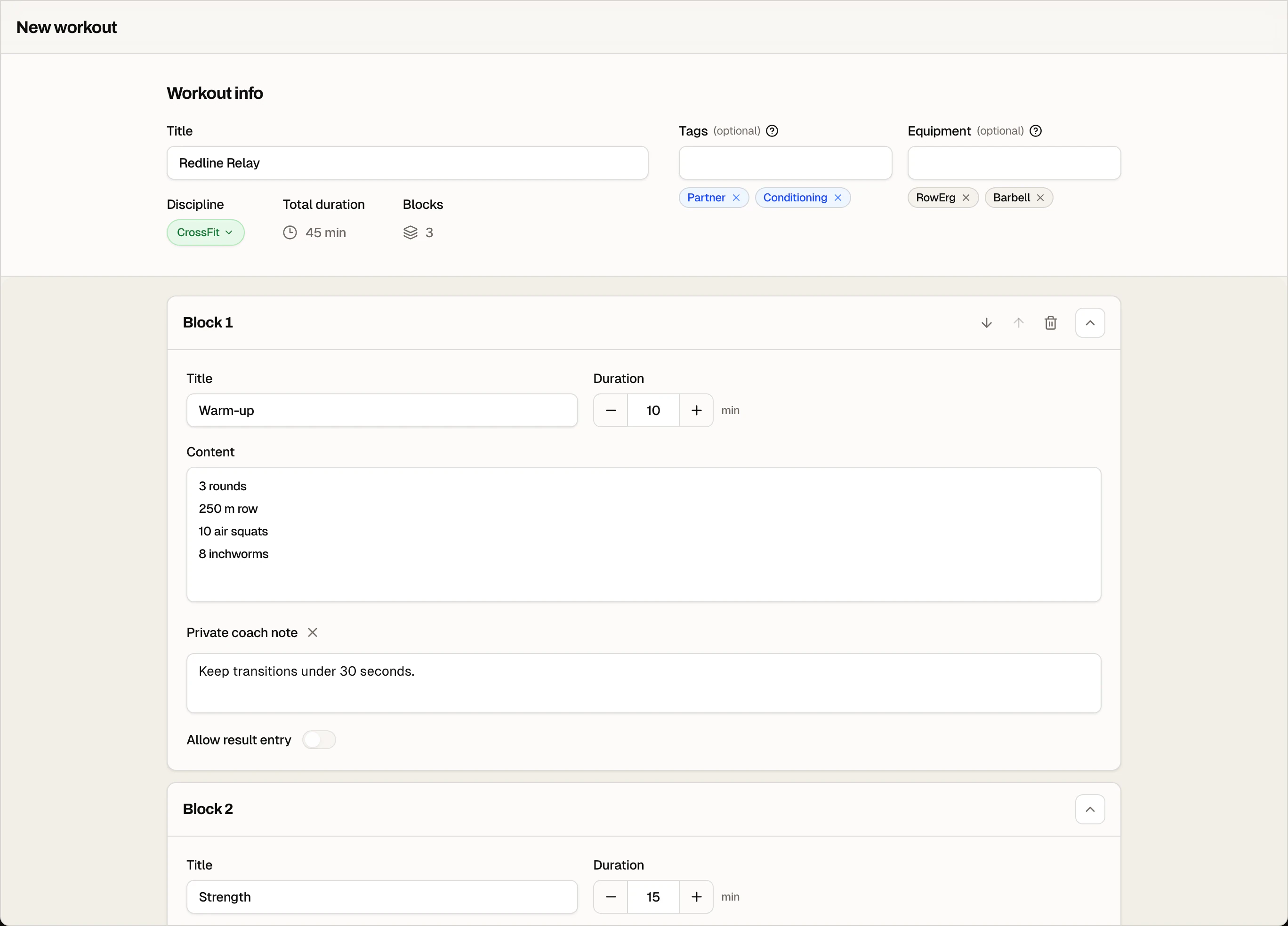This screenshot has height=926, width=1288.
Task: Remove the Partner tag
Action: 736,198
